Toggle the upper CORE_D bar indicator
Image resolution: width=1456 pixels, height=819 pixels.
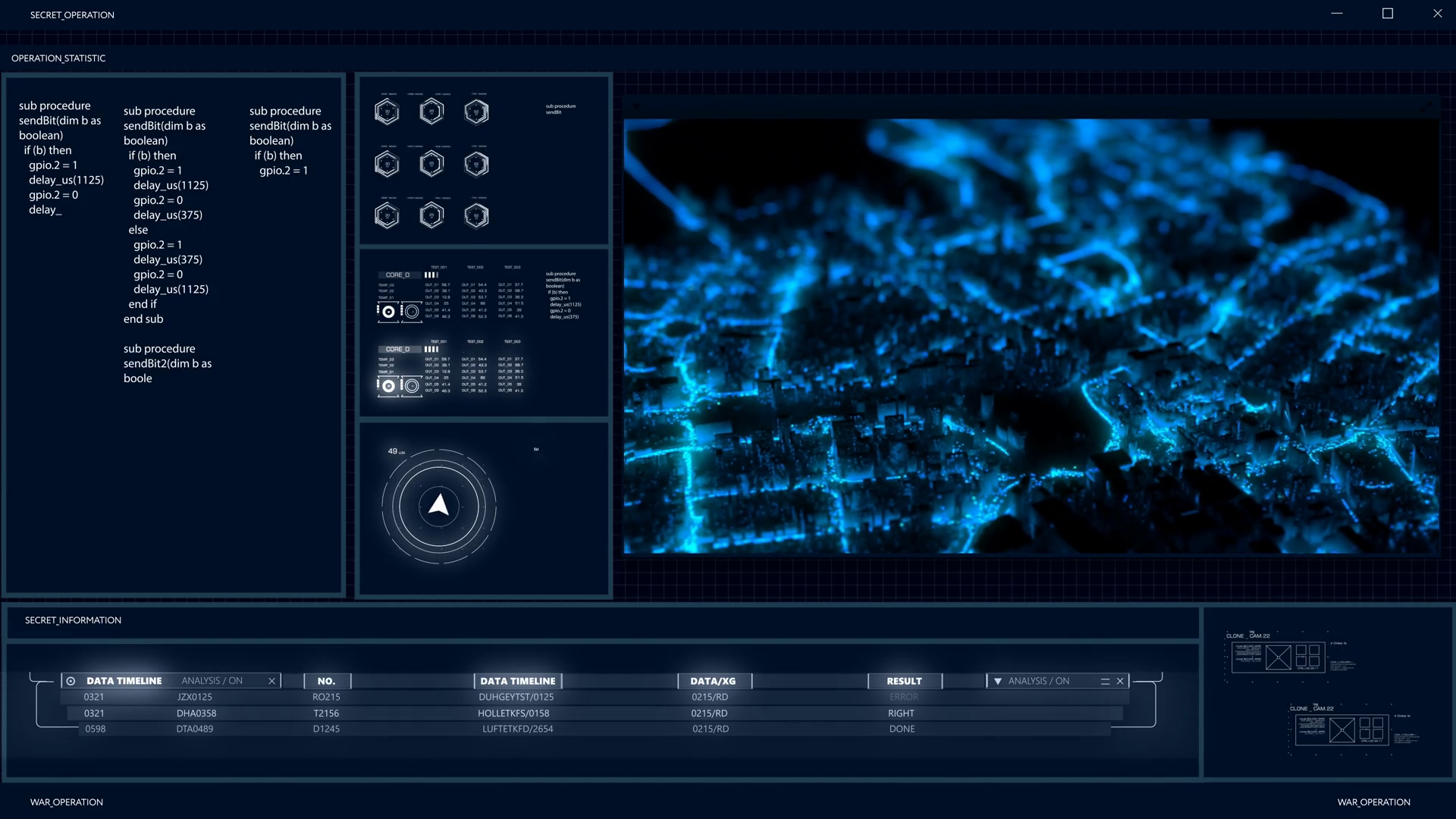click(x=431, y=275)
